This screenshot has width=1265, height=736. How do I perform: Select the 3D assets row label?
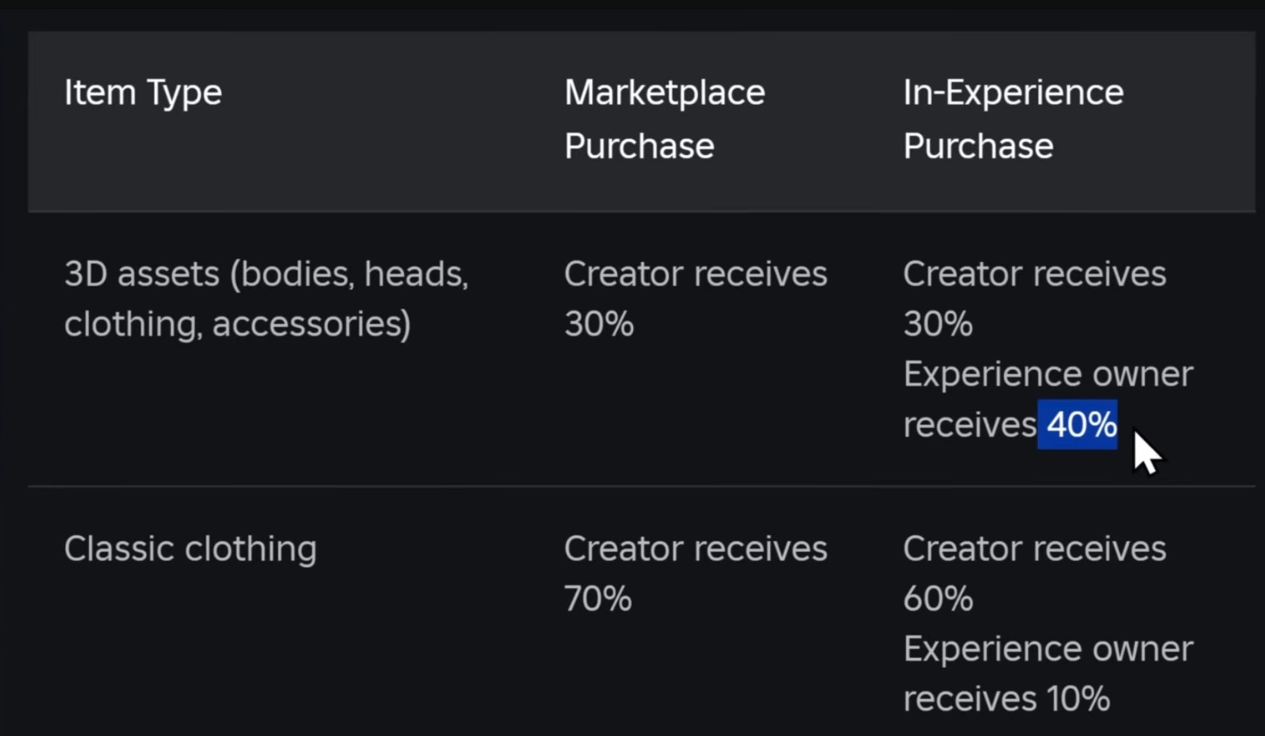(x=266, y=299)
